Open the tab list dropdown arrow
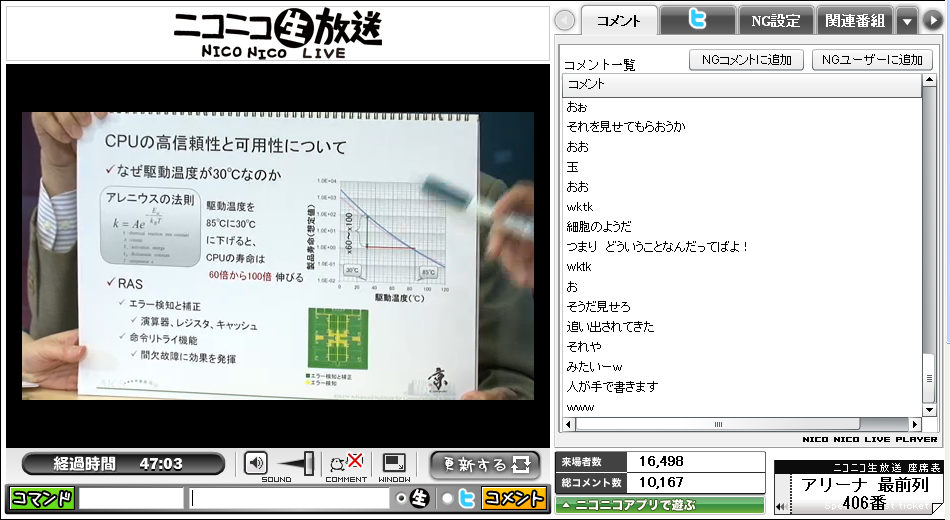 pos(906,22)
